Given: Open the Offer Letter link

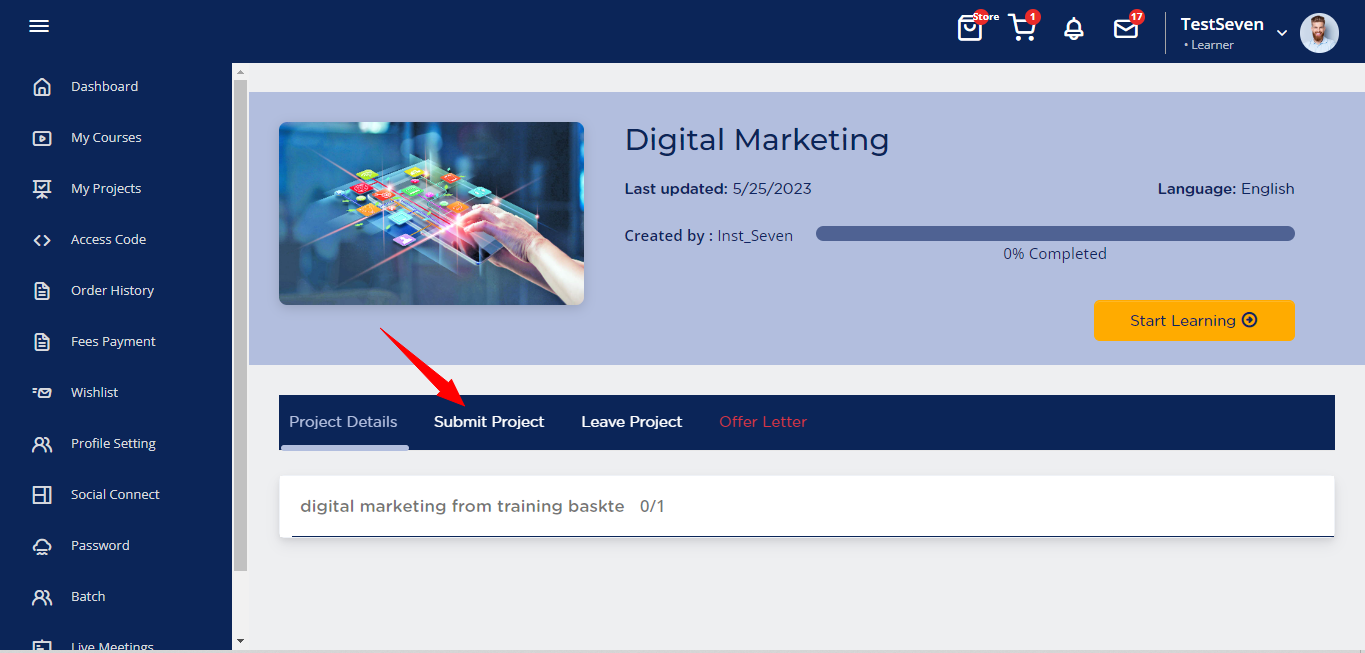Looking at the screenshot, I should pyautogui.click(x=763, y=422).
